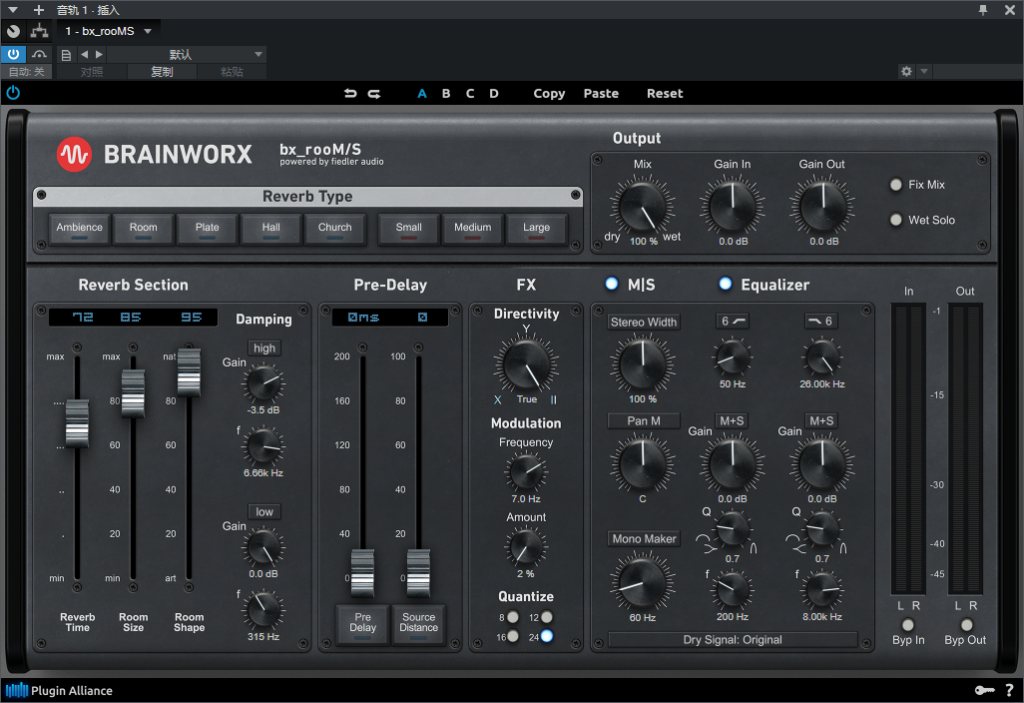Image resolution: width=1024 pixels, height=703 pixels.
Task: Toggle Byp Out button
Action: pyautogui.click(x=967, y=625)
